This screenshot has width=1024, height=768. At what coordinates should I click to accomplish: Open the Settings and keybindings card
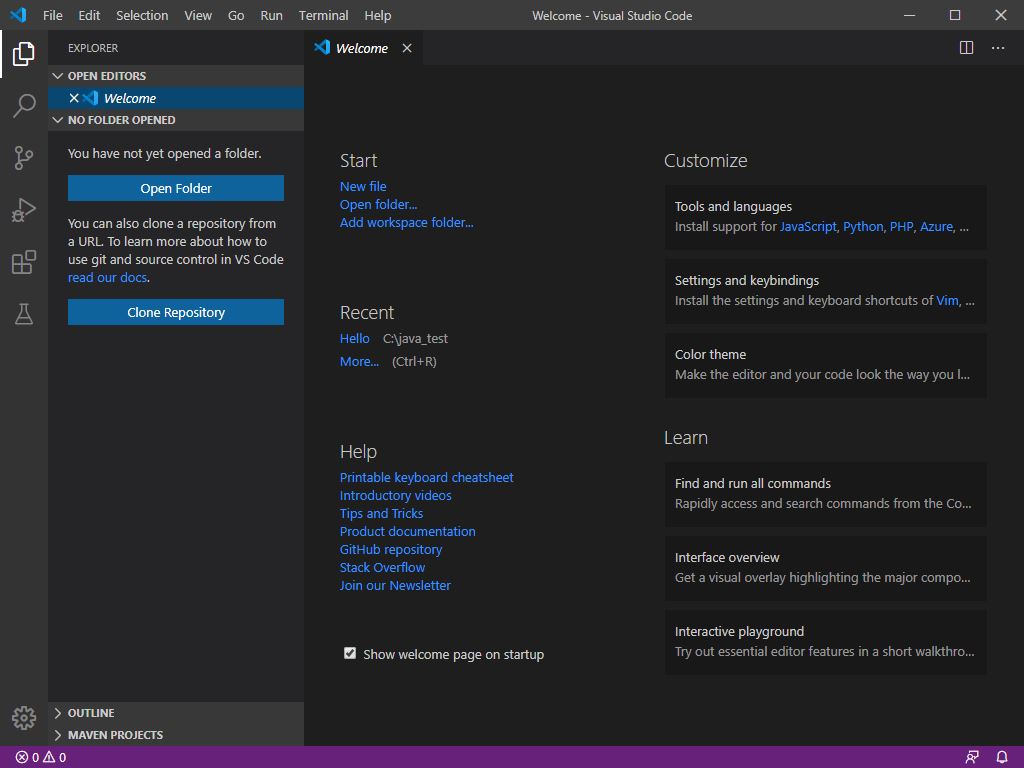pyautogui.click(x=825, y=291)
